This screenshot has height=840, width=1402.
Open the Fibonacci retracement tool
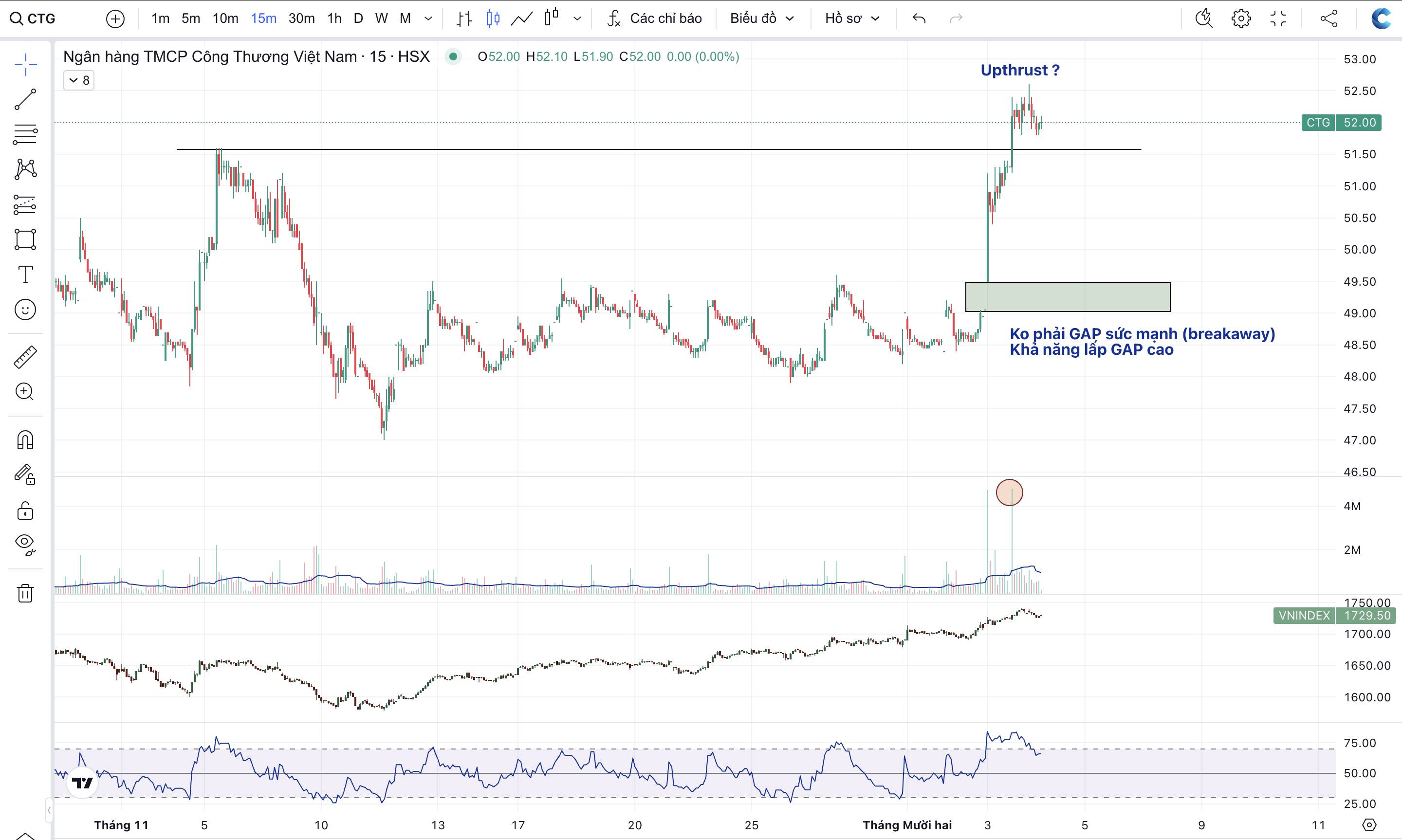(25, 134)
